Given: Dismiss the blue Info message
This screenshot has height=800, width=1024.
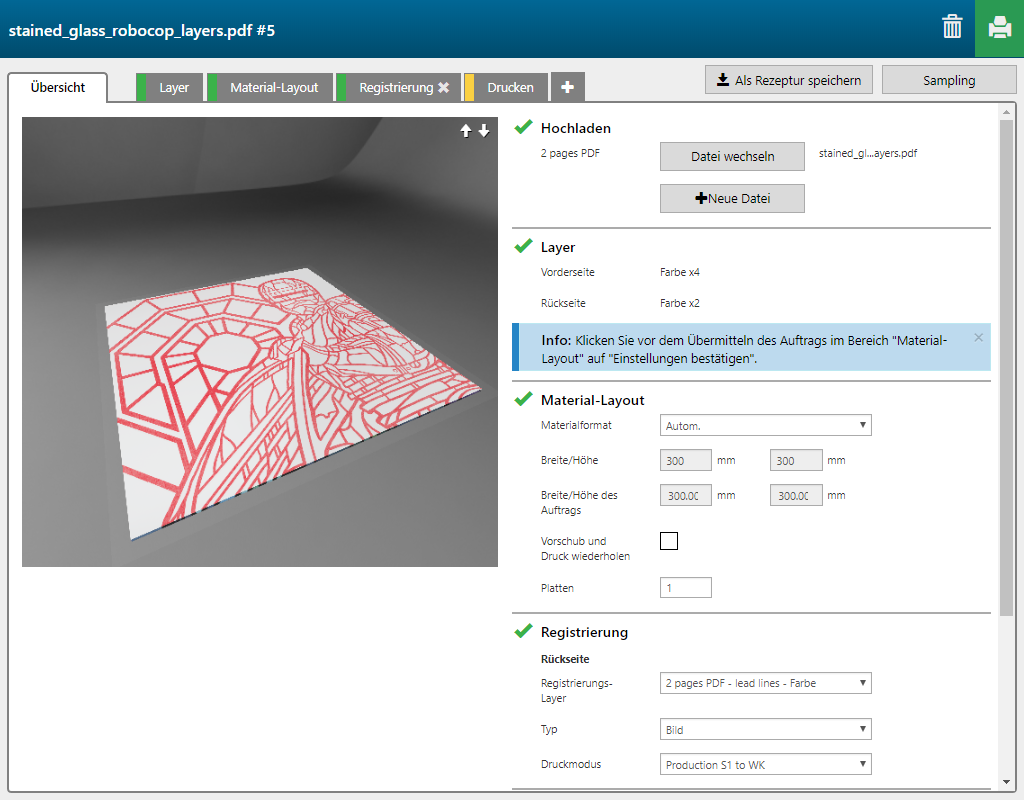Looking at the screenshot, I should point(978,338).
